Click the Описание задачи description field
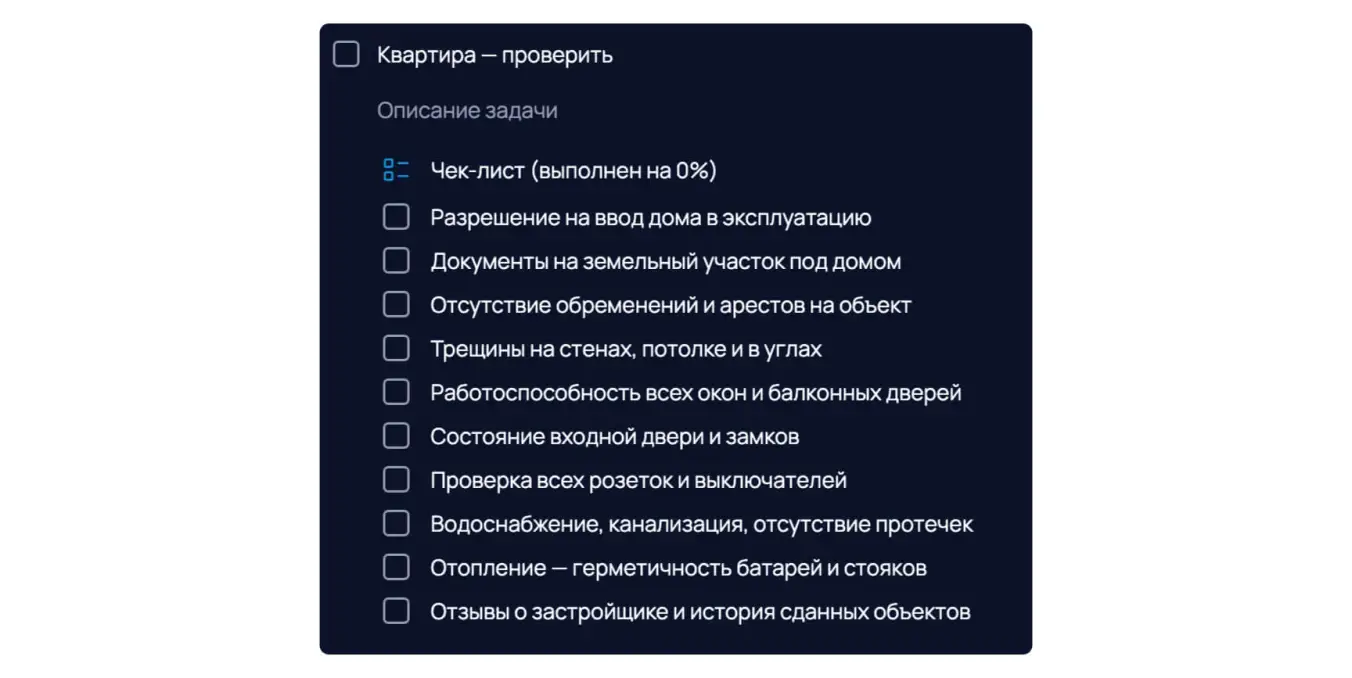The image size is (1352, 678). click(467, 111)
